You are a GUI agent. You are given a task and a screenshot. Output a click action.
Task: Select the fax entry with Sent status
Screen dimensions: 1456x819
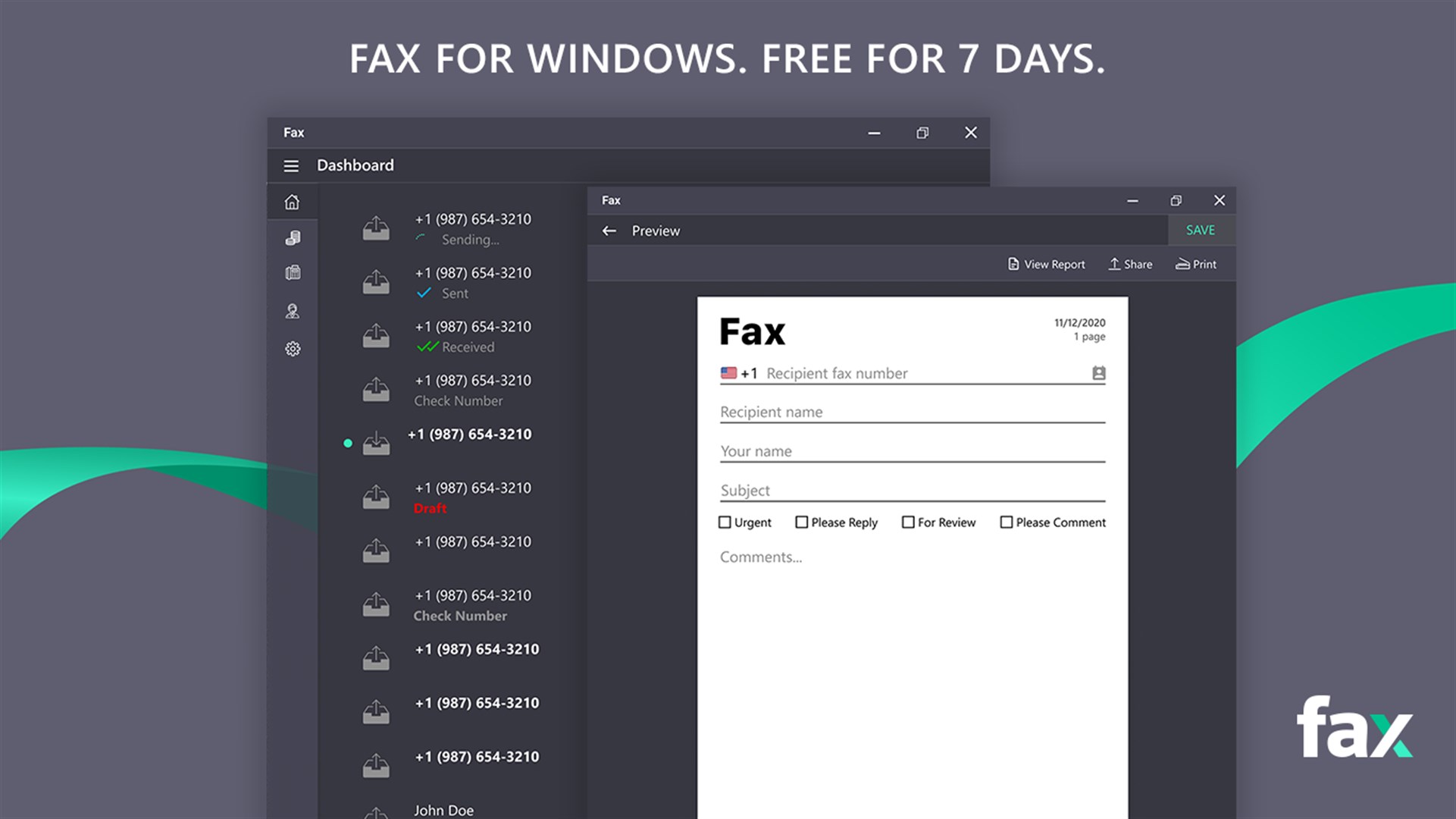(x=472, y=282)
